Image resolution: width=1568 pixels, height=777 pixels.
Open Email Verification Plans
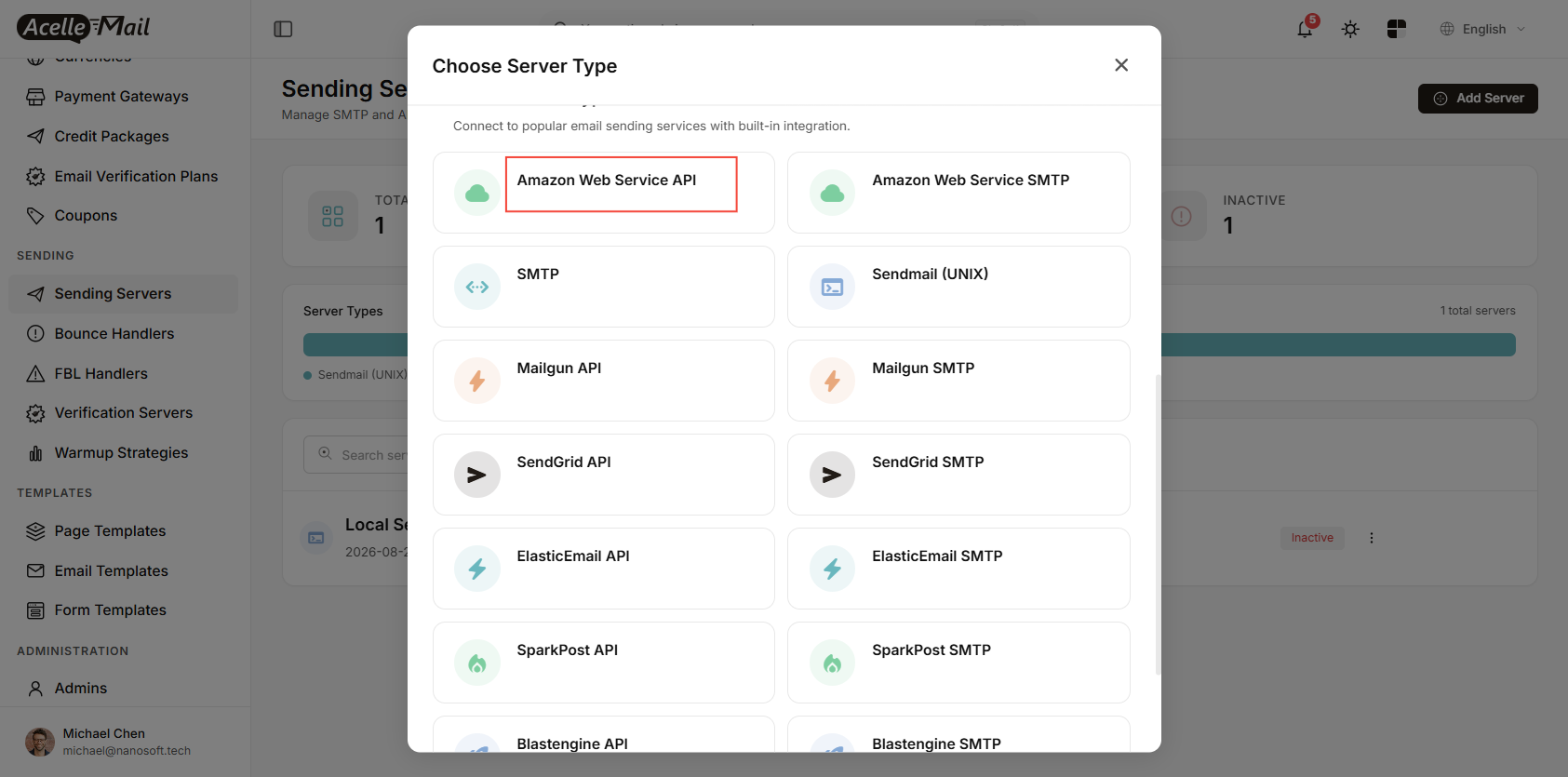tap(123, 176)
